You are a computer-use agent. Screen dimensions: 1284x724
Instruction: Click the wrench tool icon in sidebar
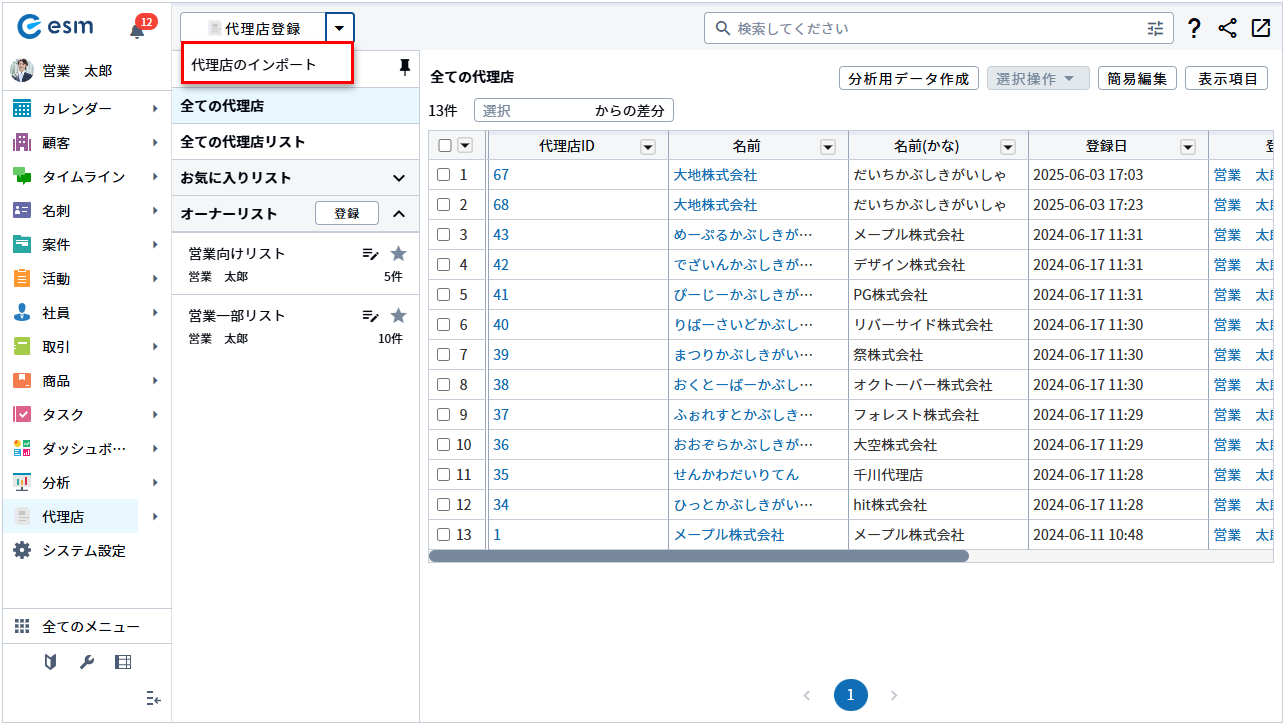[86, 662]
